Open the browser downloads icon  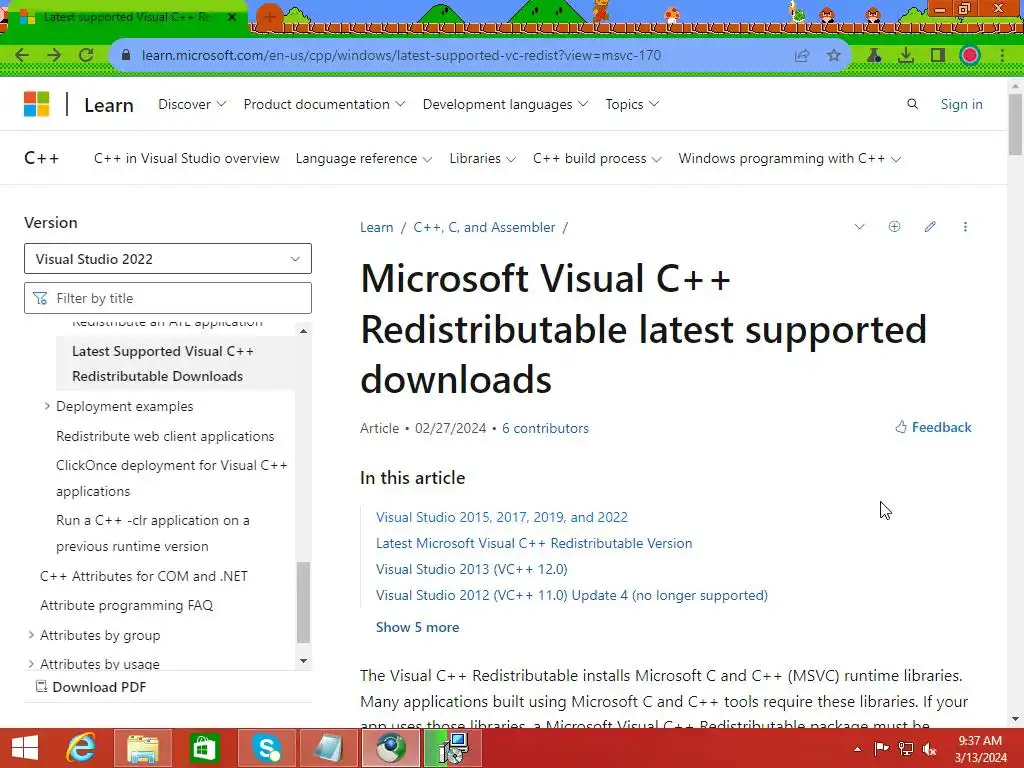[x=906, y=56]
